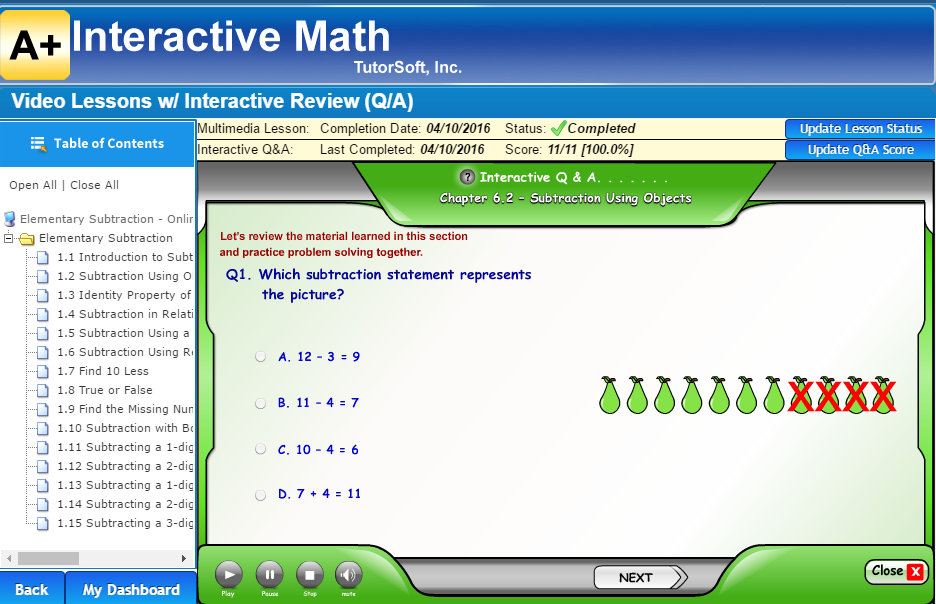The width and height of the screenshot is (936, 604).
Task: Collapse the Elementary Subtraction tree node
Action: pos(9,239)
